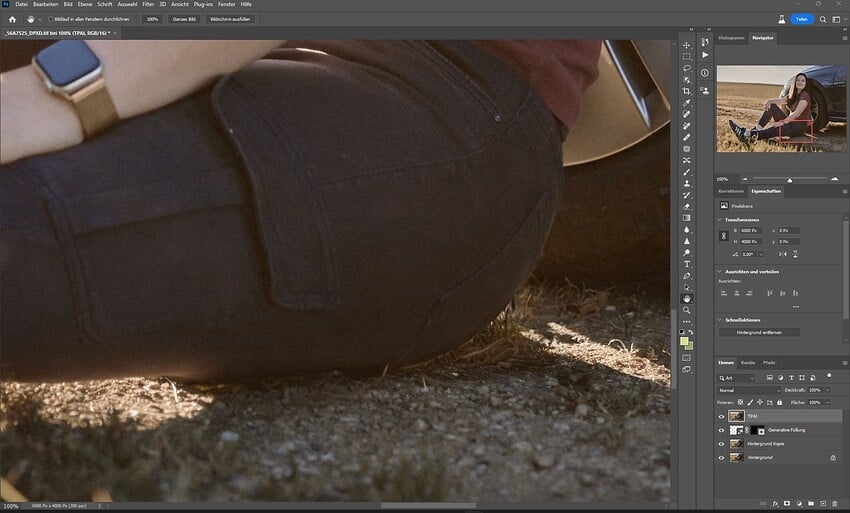Click the Home icon in options bar
The width and height of the screenshot is (850, 513).
click(12, 19)
